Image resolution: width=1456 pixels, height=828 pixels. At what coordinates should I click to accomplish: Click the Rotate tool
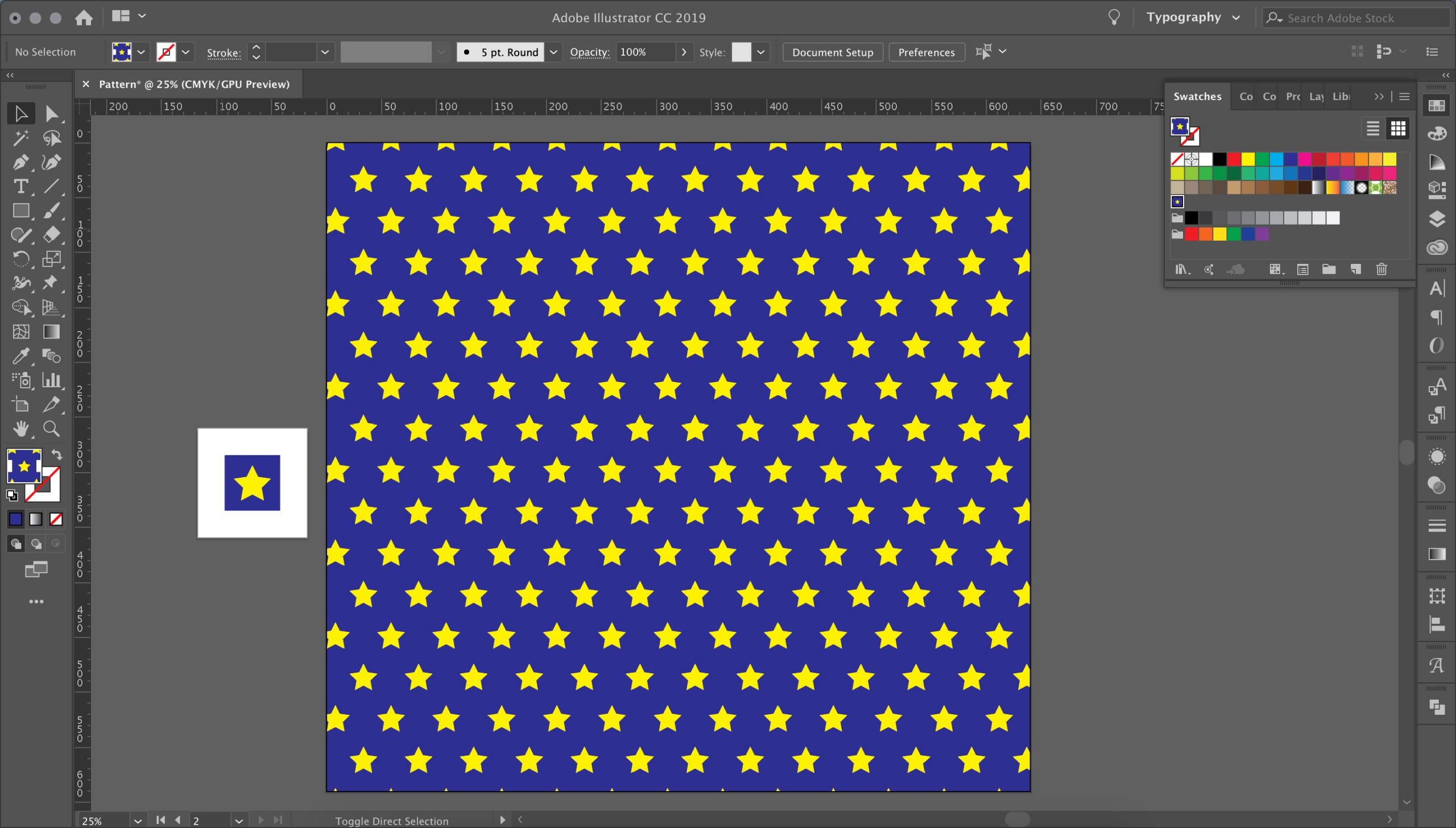pos(20,259)
